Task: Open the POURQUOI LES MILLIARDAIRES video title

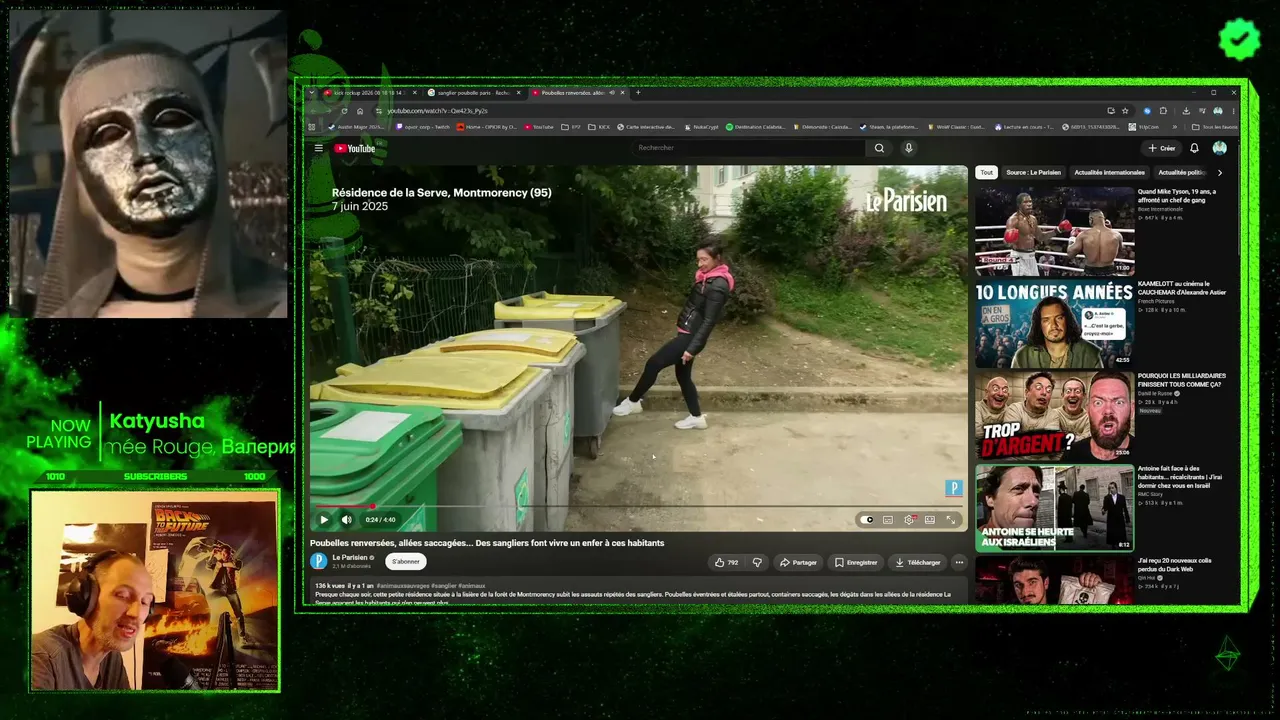Action: [x=1182, y=380]
